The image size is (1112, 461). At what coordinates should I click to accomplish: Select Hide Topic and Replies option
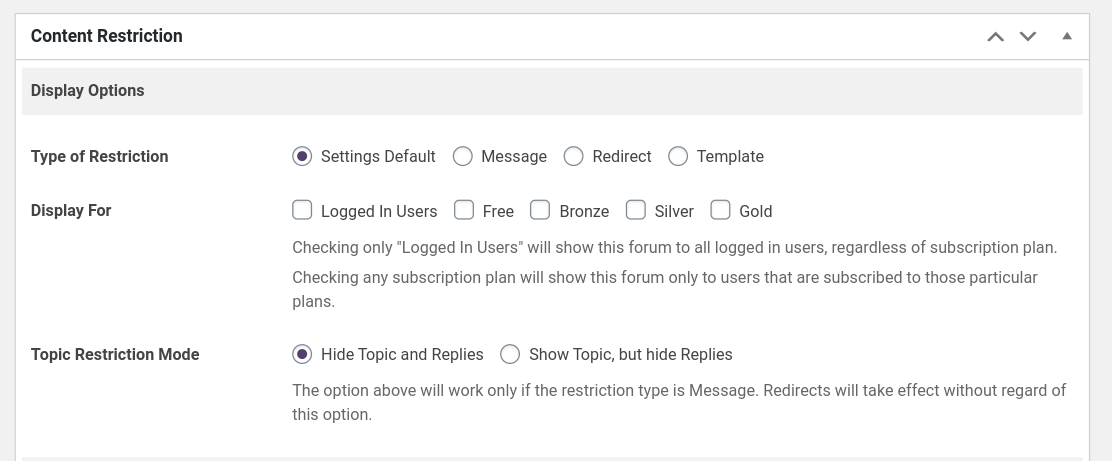pyautogui.click(x=302, y=354)
